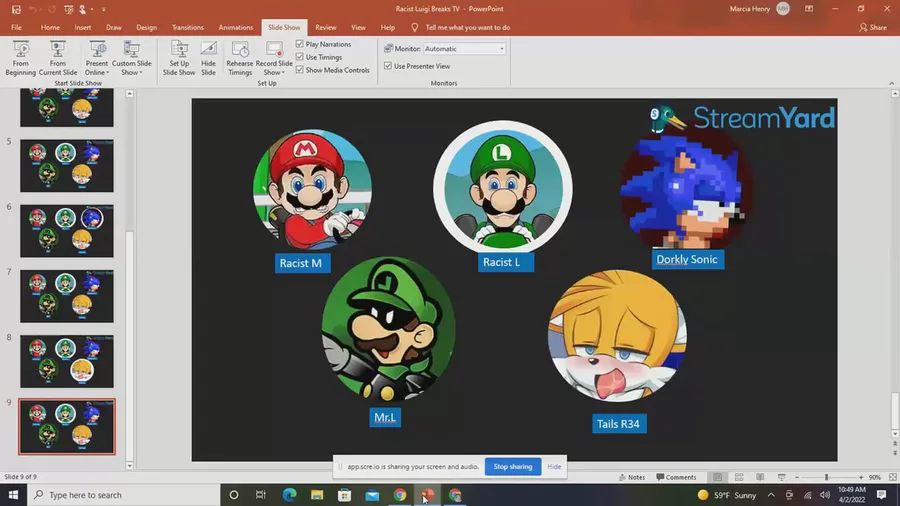Start show From Current Slide
The width and height of the screenshot is (900, 506).
[x=57, y=58]
